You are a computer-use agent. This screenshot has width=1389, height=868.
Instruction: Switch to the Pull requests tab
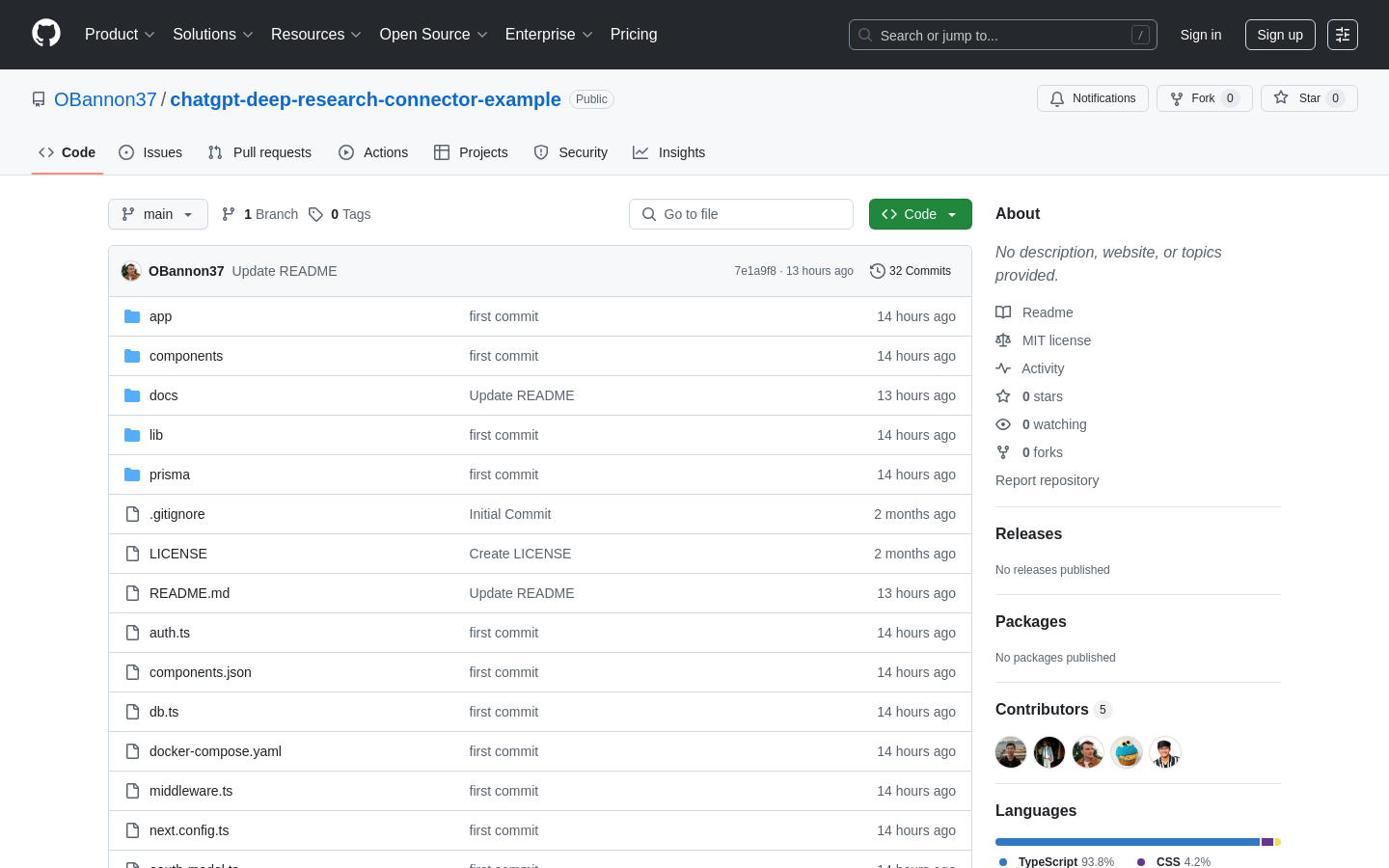259,152
